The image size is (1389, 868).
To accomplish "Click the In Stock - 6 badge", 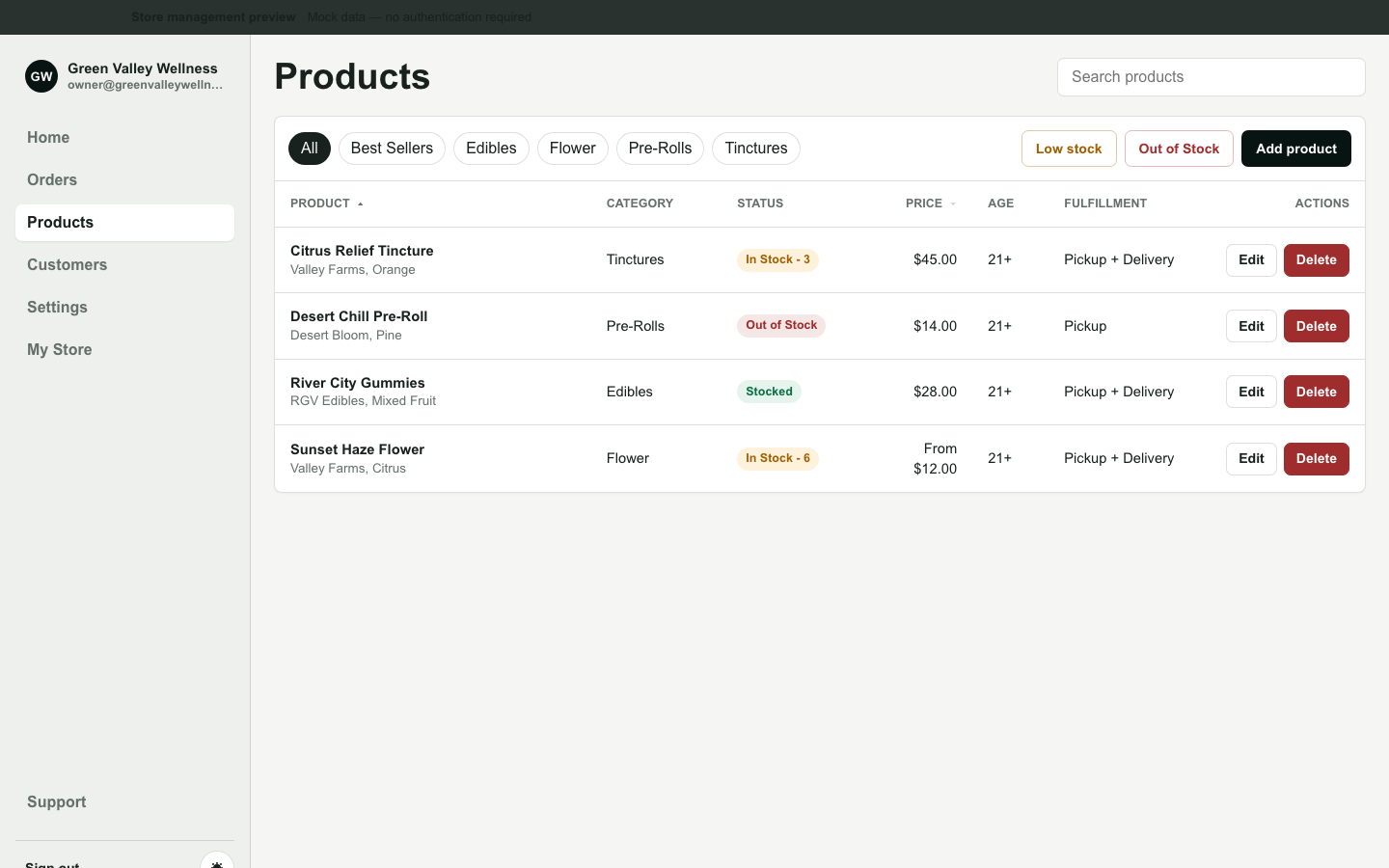I will [x=777, y=458].
